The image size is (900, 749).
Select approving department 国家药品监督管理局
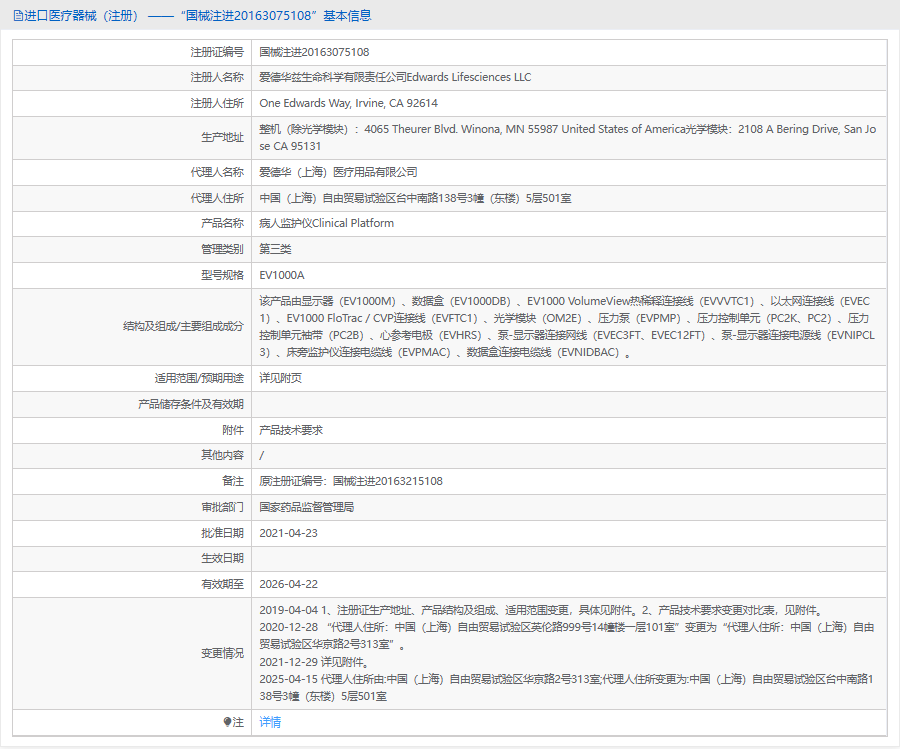(307, 507)
